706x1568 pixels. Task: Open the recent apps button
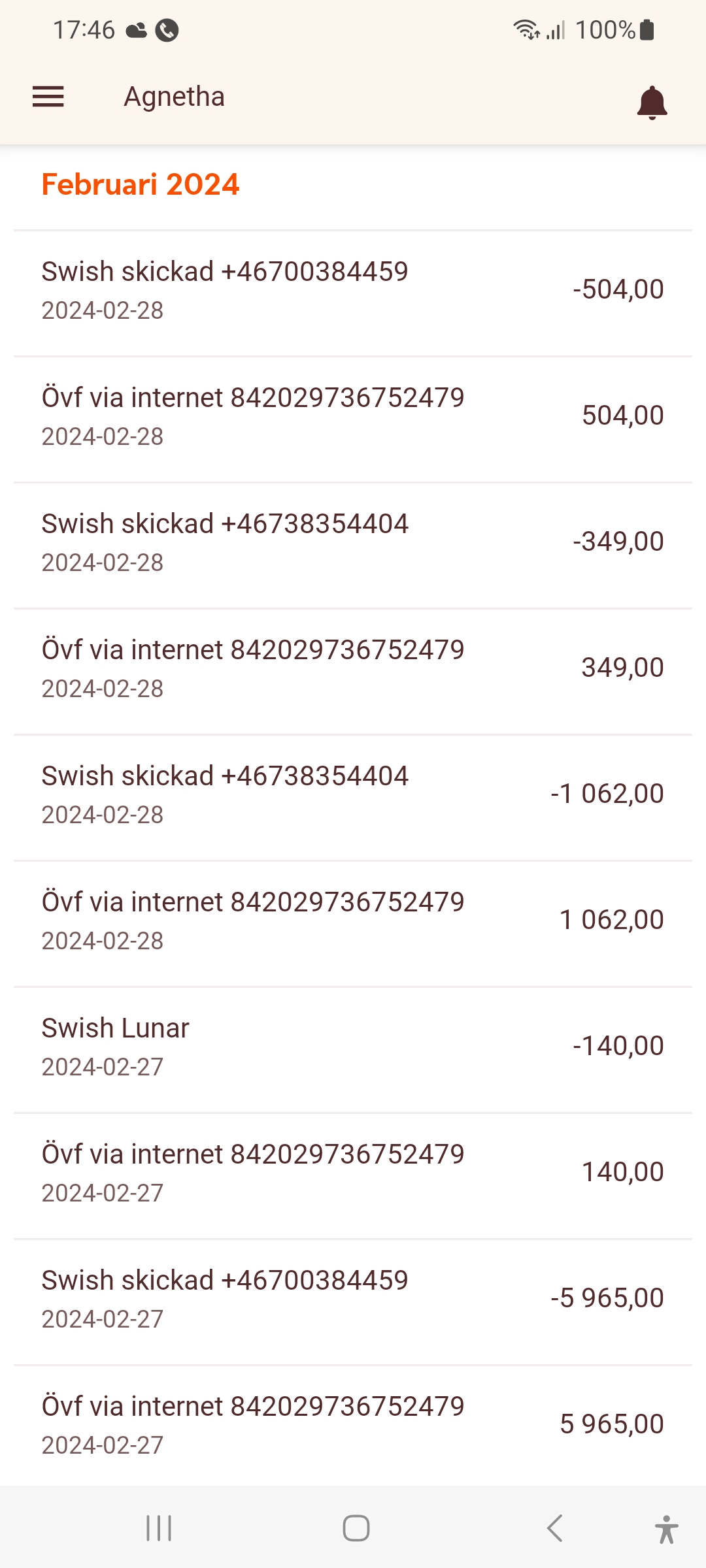pyautogui.click(x=159, y=1528)
